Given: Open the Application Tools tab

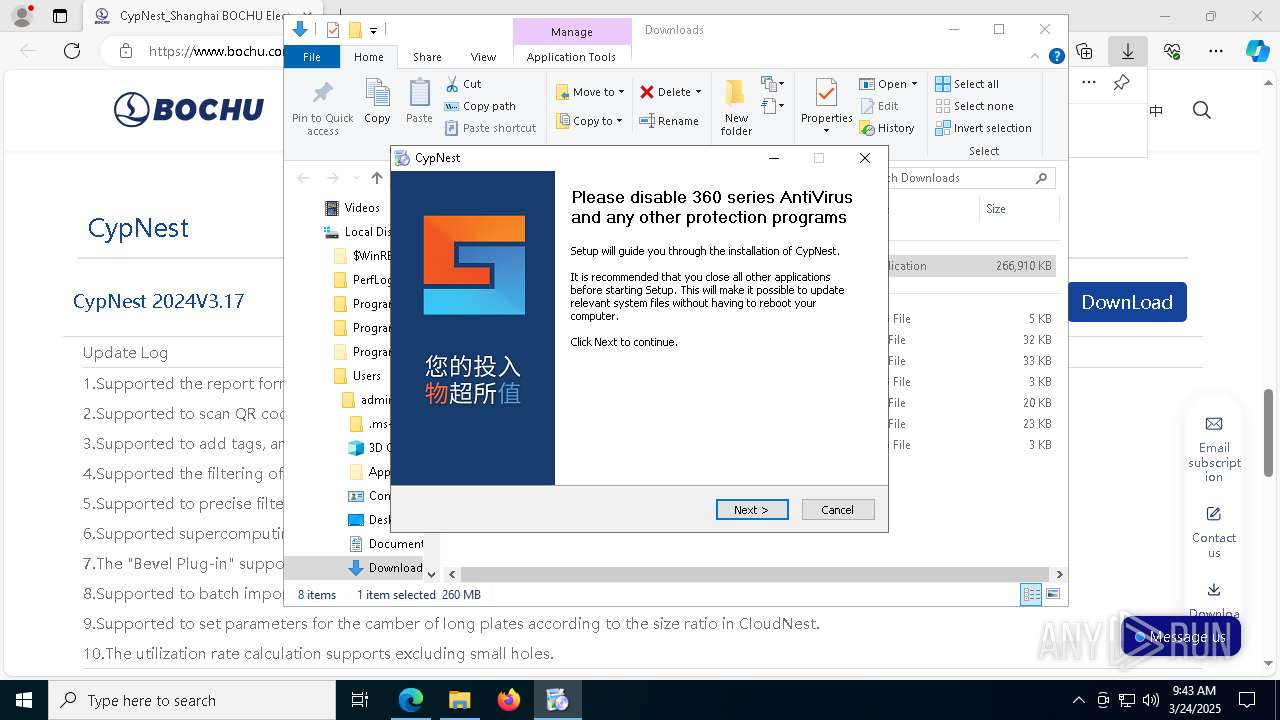Looking at the screenshot, I should [x=571, y=57].
